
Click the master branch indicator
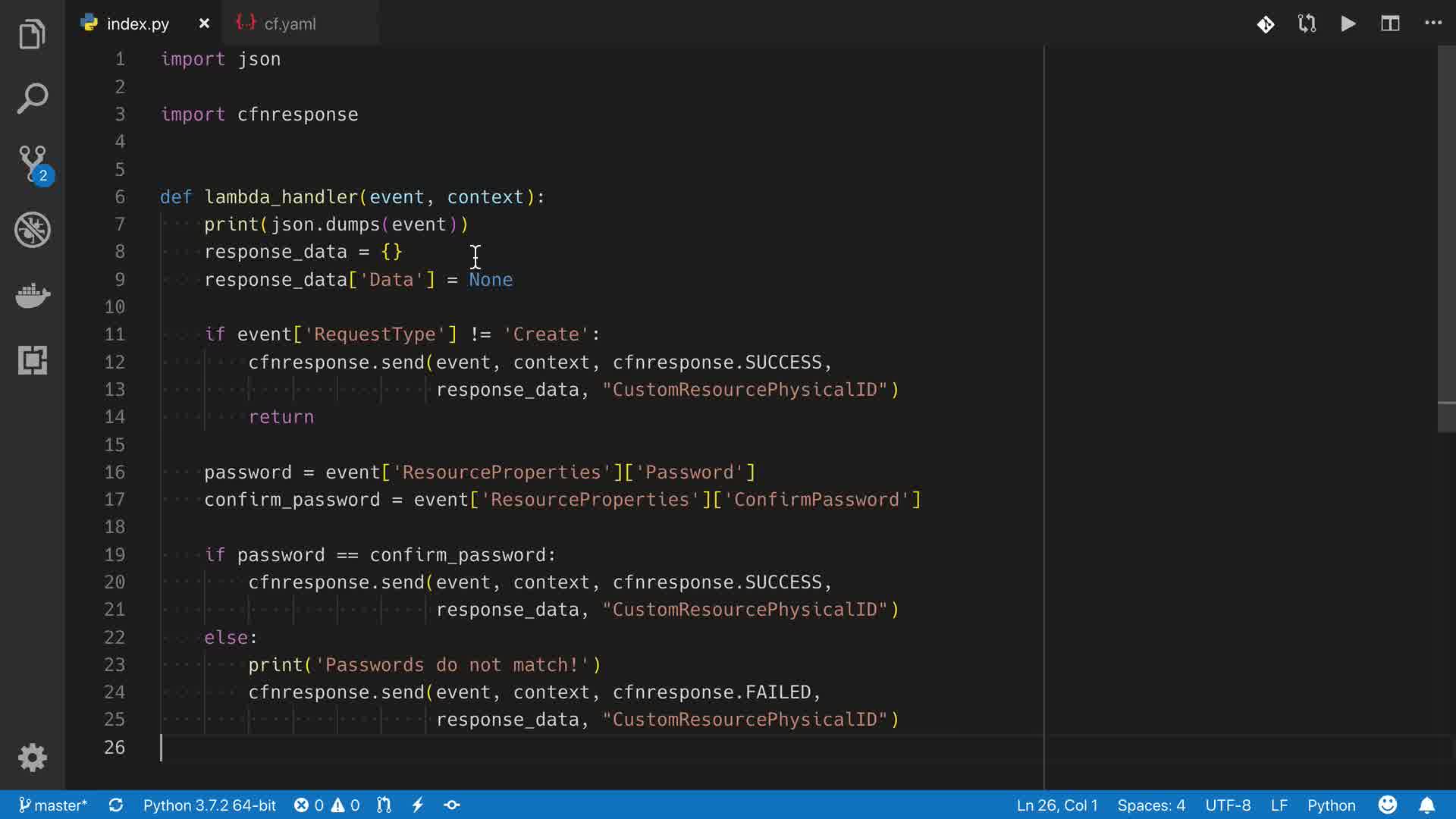point(52,805)
